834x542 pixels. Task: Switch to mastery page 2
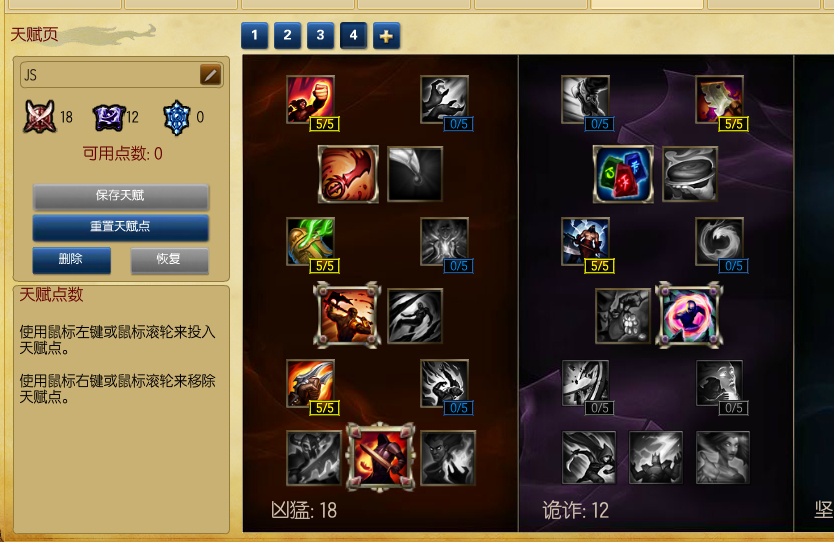point(287,36)
